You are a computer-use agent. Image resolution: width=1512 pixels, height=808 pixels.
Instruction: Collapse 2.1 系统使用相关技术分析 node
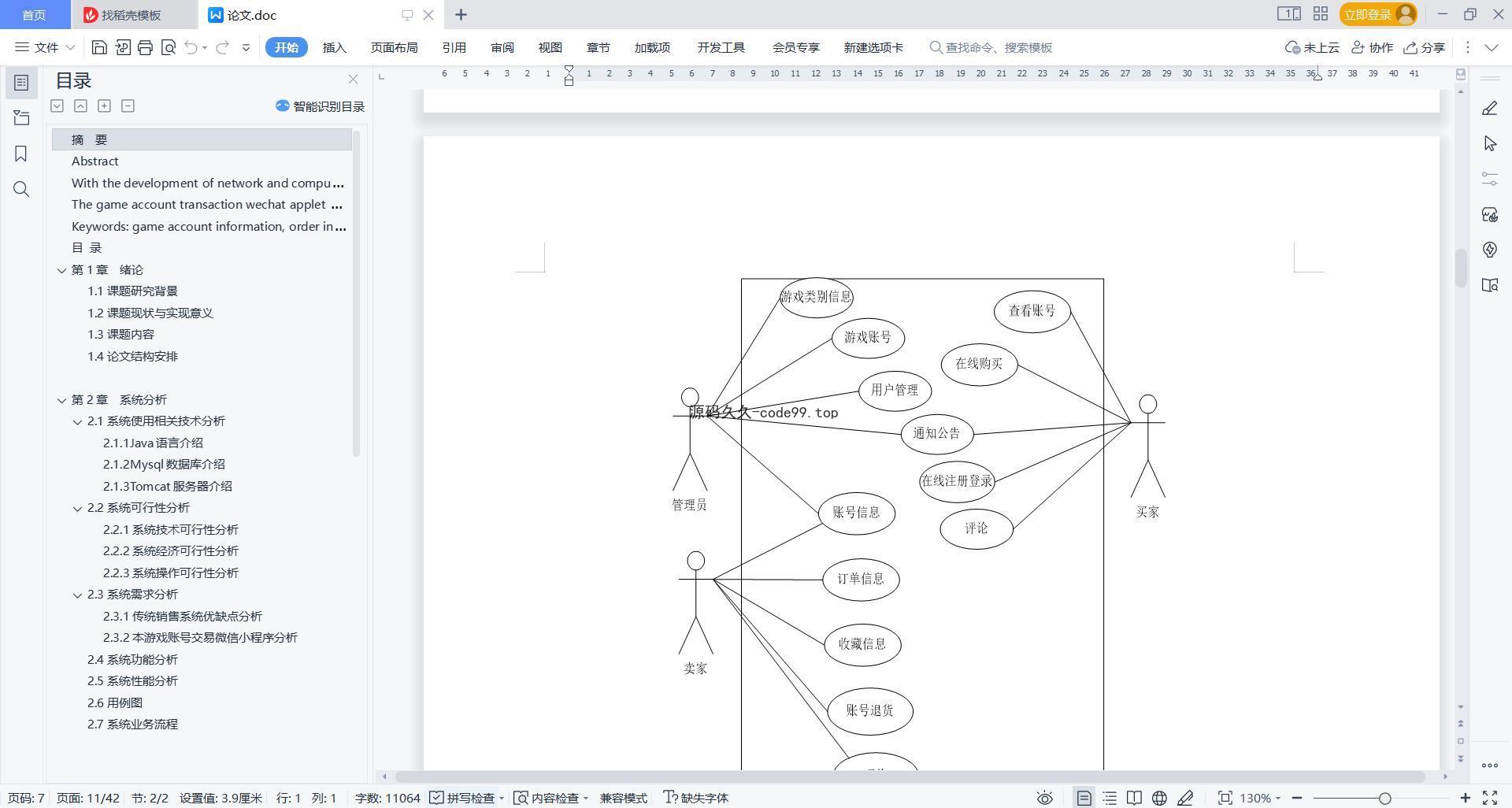pyautogui.click(x=77, y=421)
